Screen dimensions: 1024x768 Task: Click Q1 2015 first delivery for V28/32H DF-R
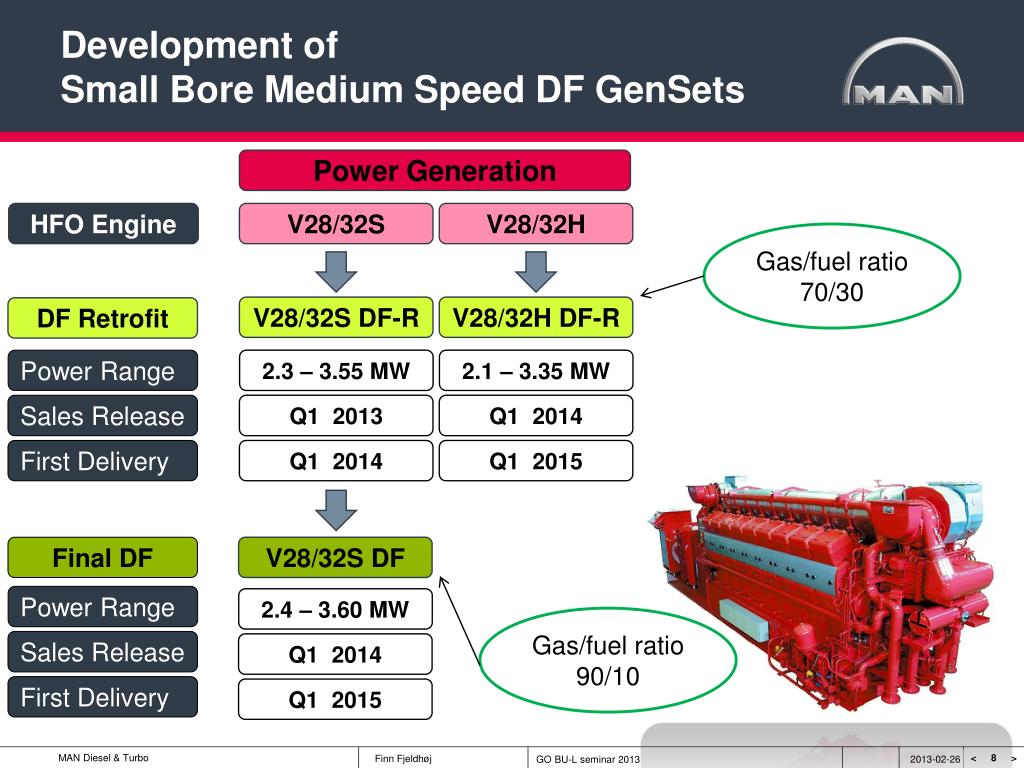pyautogui.click(x=536, y=461)
